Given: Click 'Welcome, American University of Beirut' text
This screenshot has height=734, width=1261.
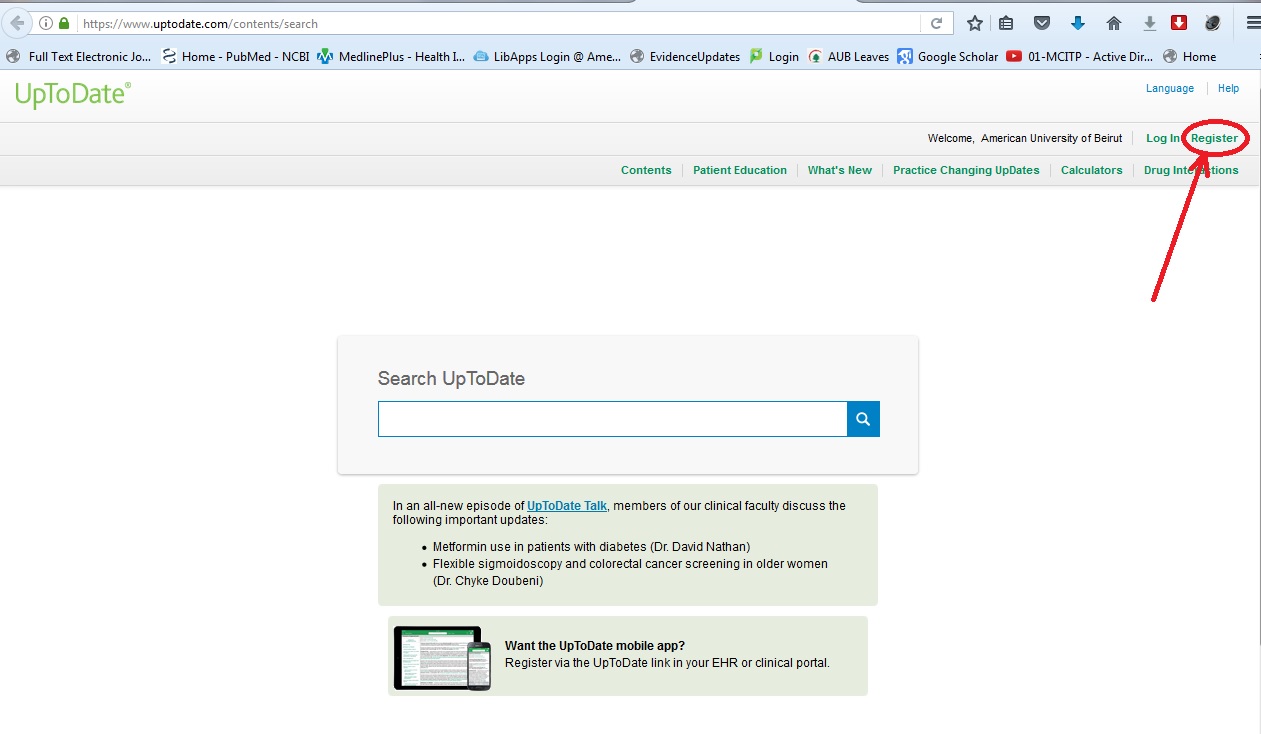Looking at the screenshot, I should [1025, 138].
